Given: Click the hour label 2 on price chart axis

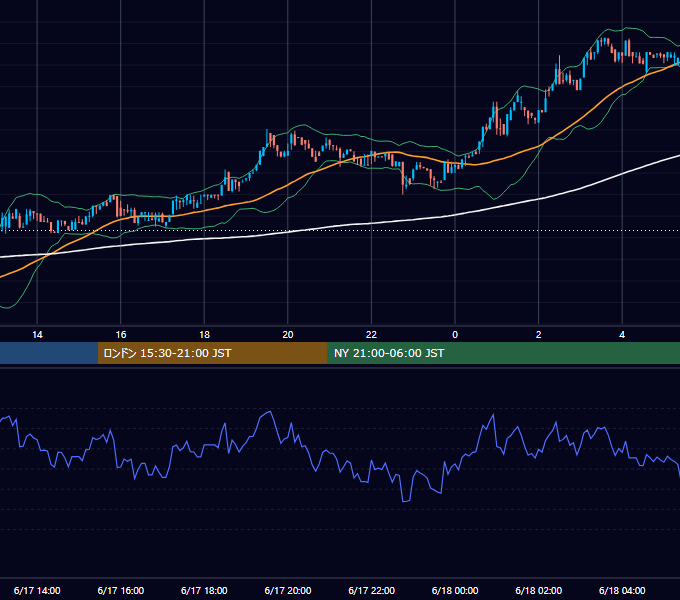Looking at the screenshot, I should pyautogui.click(x=539, y=335).
